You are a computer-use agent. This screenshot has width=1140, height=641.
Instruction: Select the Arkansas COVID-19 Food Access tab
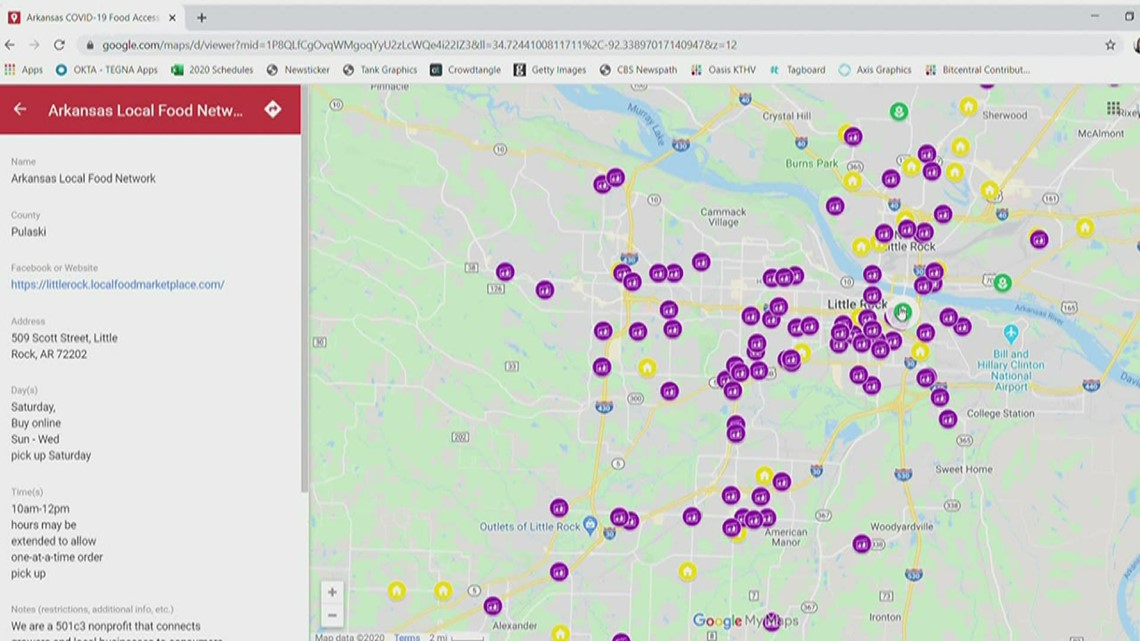92,17
